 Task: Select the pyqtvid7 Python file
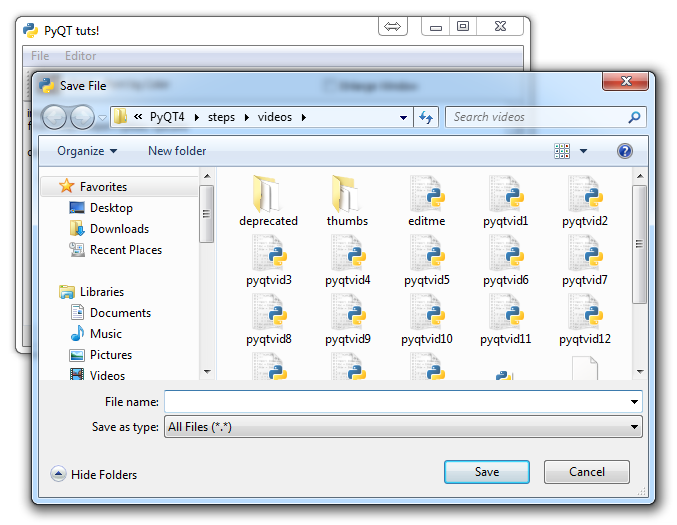[584, 253]
